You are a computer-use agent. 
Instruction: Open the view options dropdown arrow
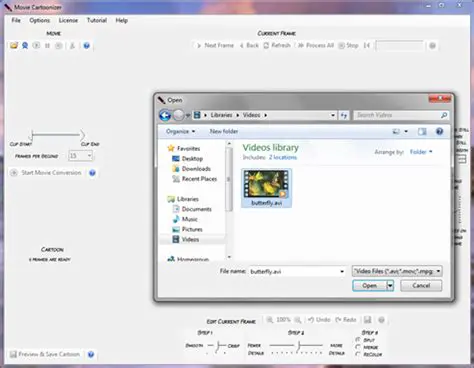point(406,131)
